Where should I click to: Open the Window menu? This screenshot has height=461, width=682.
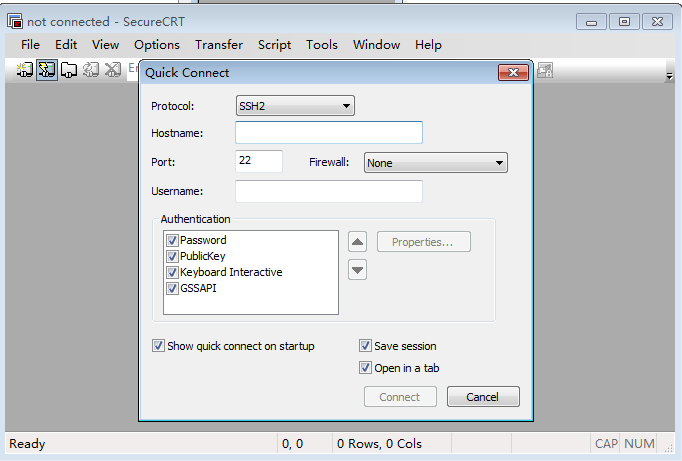(376, 45)
